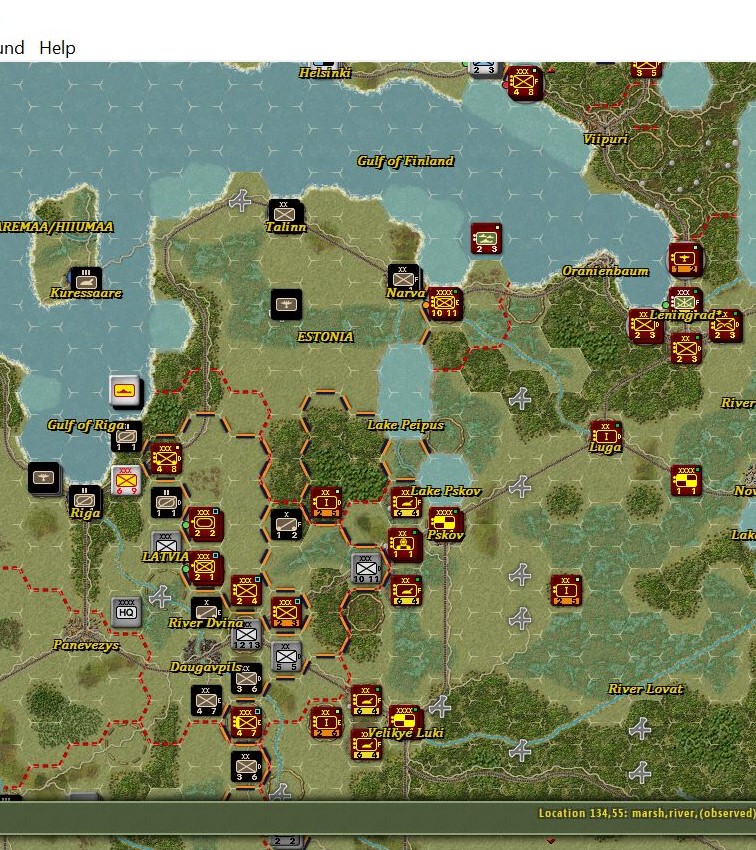Select the German XX counter at Narva
Screen dimensions: 756x850
click(403, 278)
